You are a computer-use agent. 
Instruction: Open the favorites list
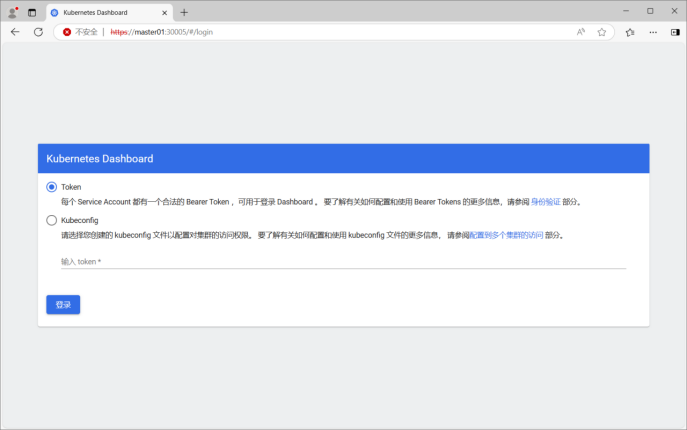[x=630, y=32]
